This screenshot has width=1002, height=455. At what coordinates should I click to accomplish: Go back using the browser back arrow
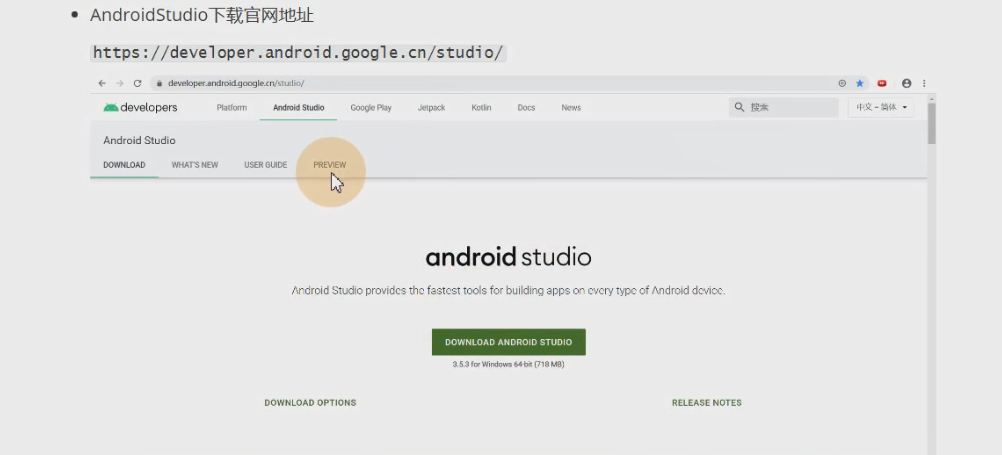tap(102, 83)
